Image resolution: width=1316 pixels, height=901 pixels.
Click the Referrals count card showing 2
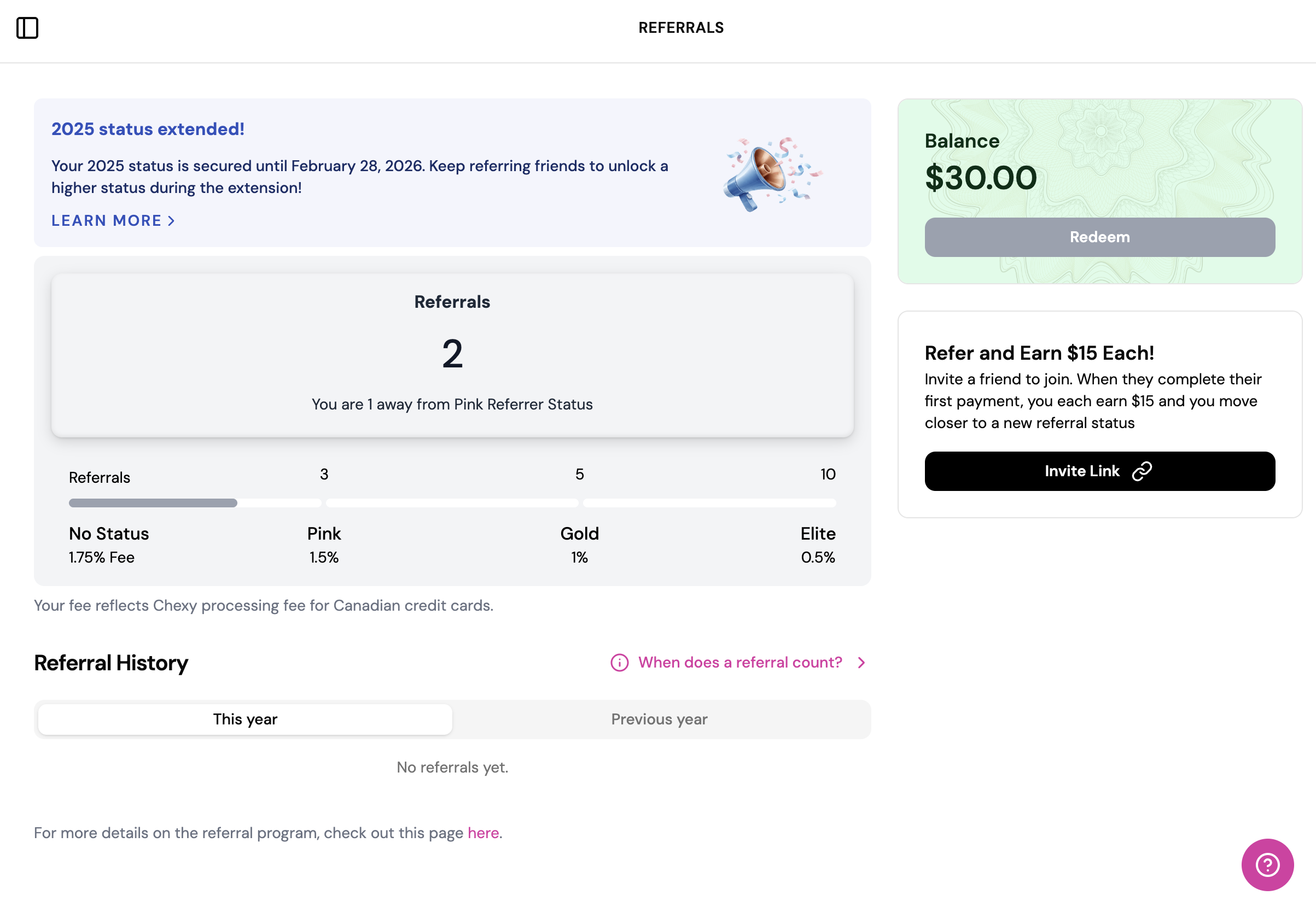(452, 354)
